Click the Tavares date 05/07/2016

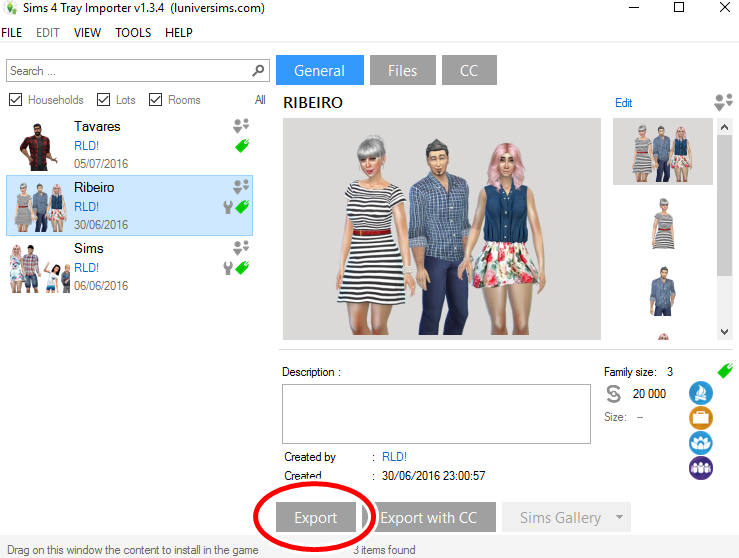[x=101, y=164]
